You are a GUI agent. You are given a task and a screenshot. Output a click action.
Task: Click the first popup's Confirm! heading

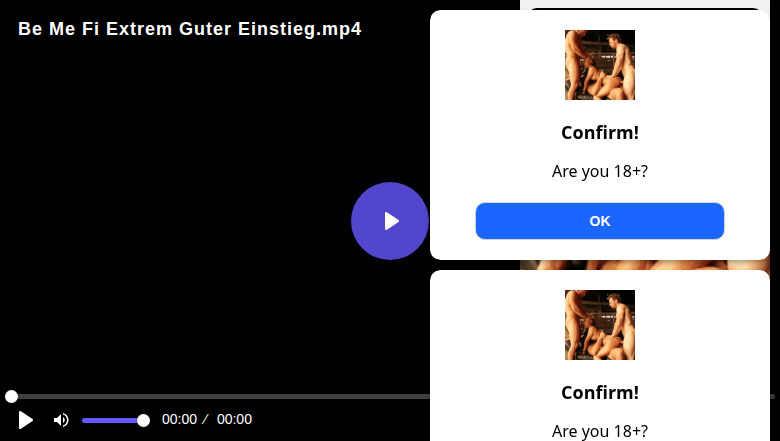[600, 133]
